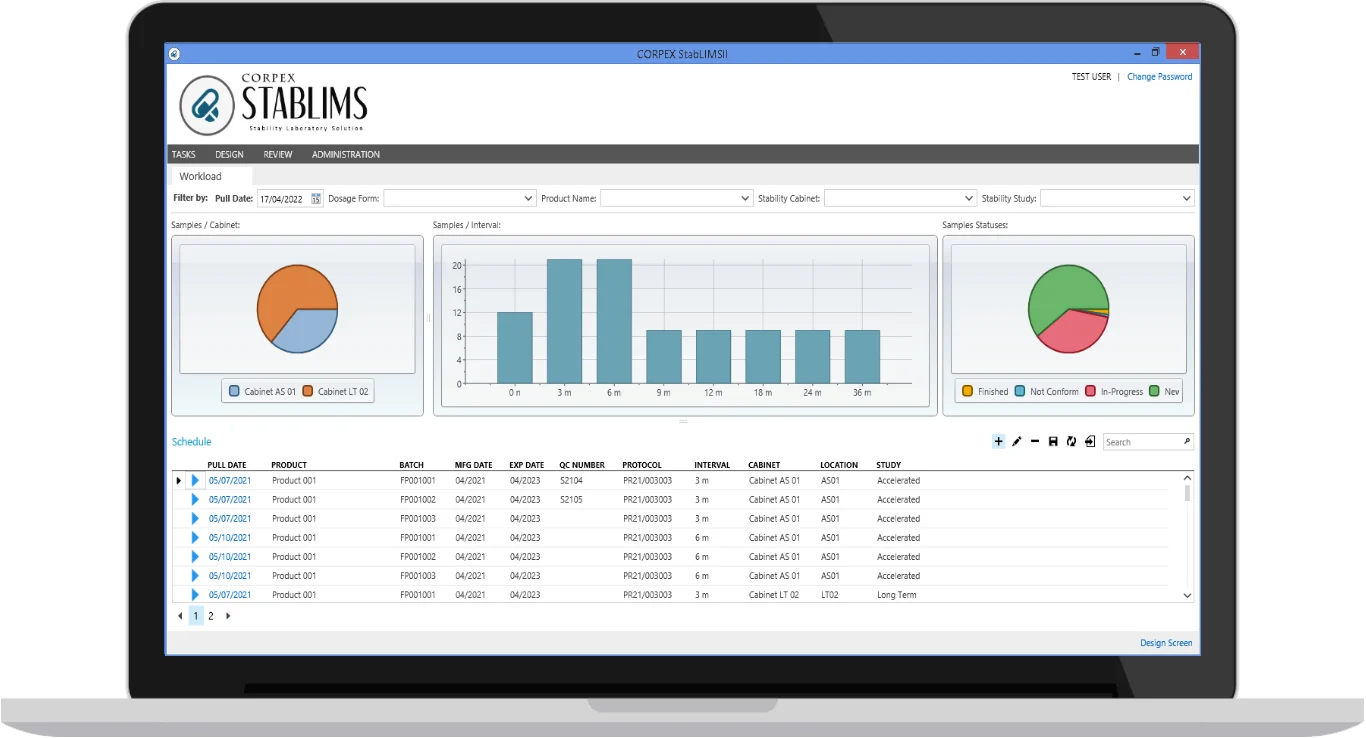1366x738 pixels.
Task: Click the New status color swatch
Action: [x=1152, y=391]
